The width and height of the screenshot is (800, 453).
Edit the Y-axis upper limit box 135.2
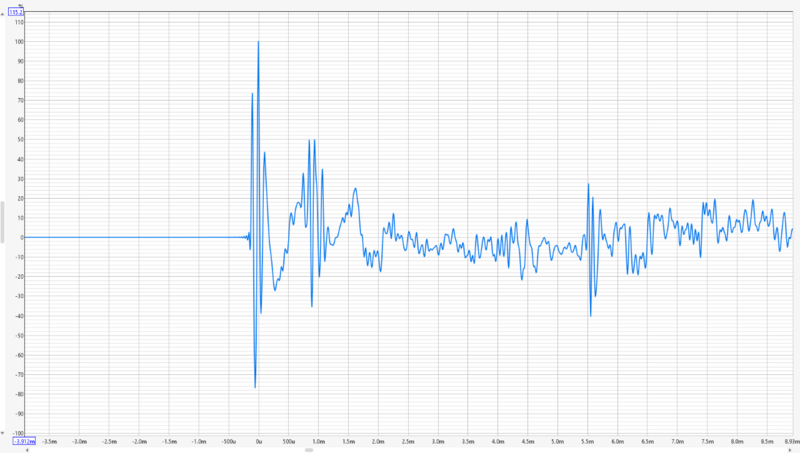(16, 12)
